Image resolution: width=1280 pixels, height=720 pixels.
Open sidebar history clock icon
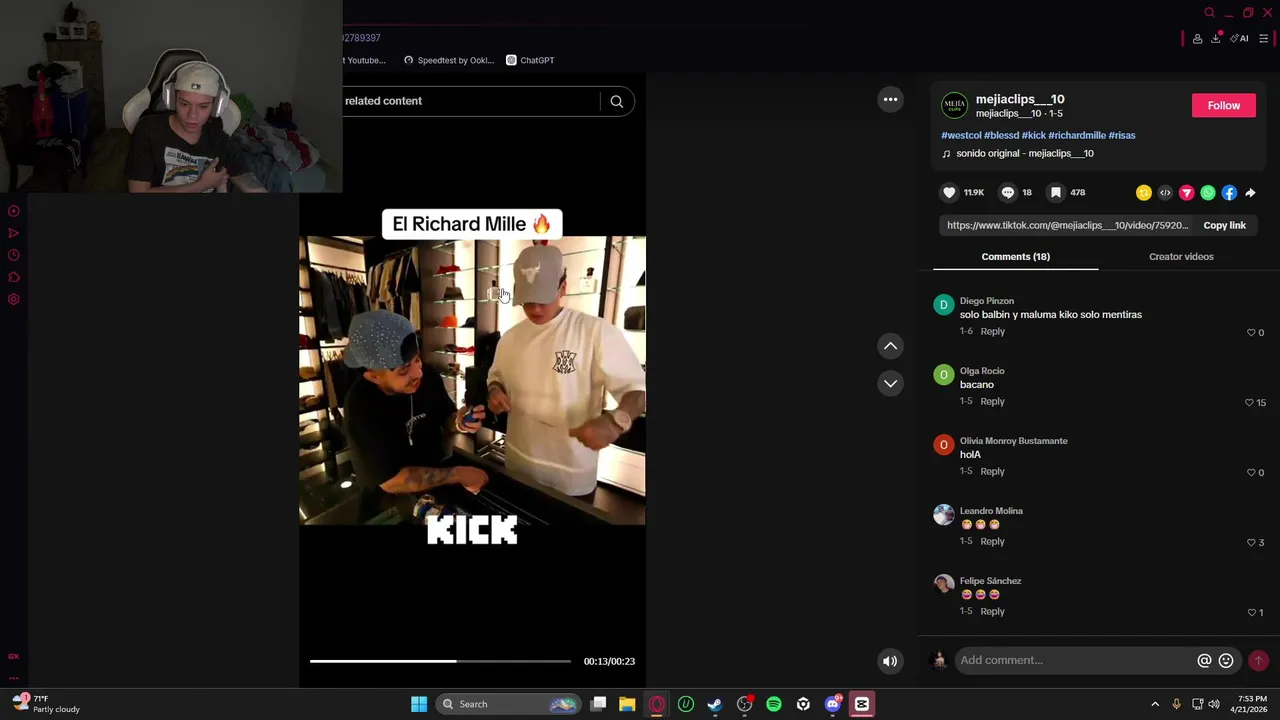tap(14, 255)
